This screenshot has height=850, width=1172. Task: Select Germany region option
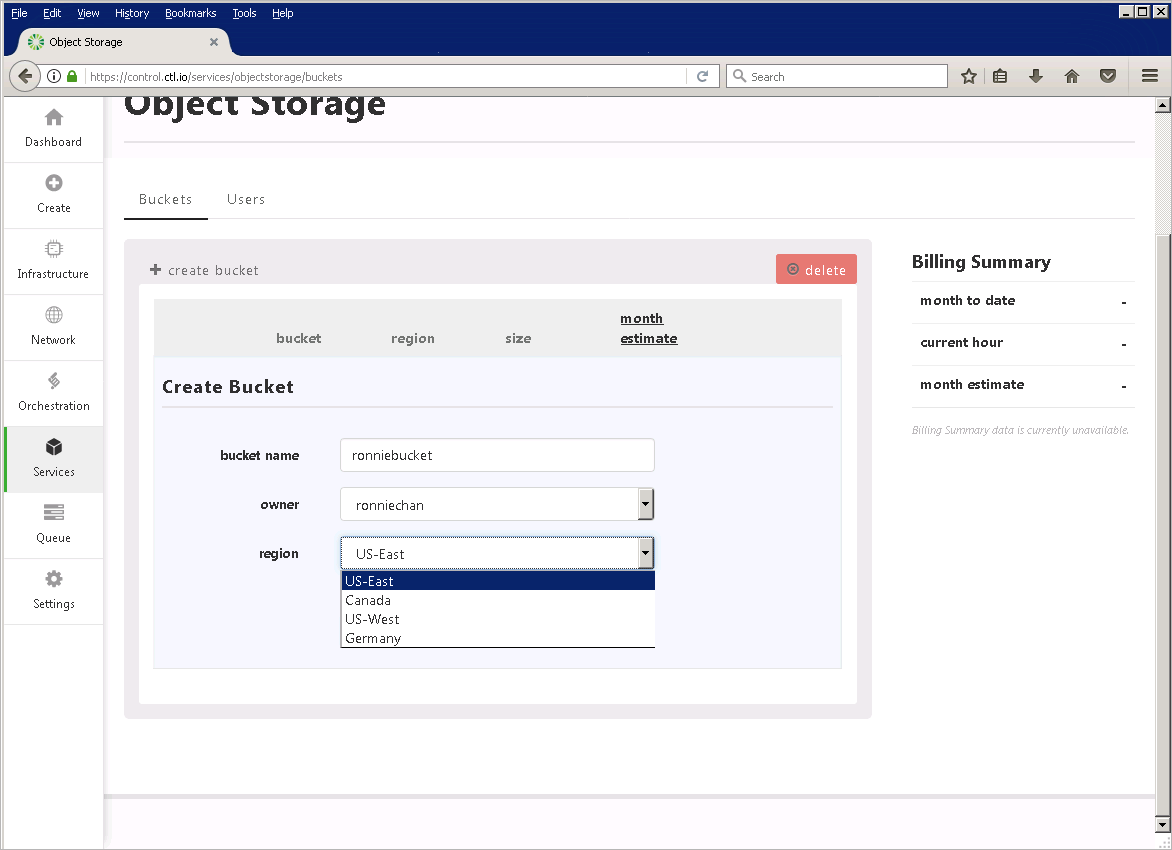coord(498,638)
